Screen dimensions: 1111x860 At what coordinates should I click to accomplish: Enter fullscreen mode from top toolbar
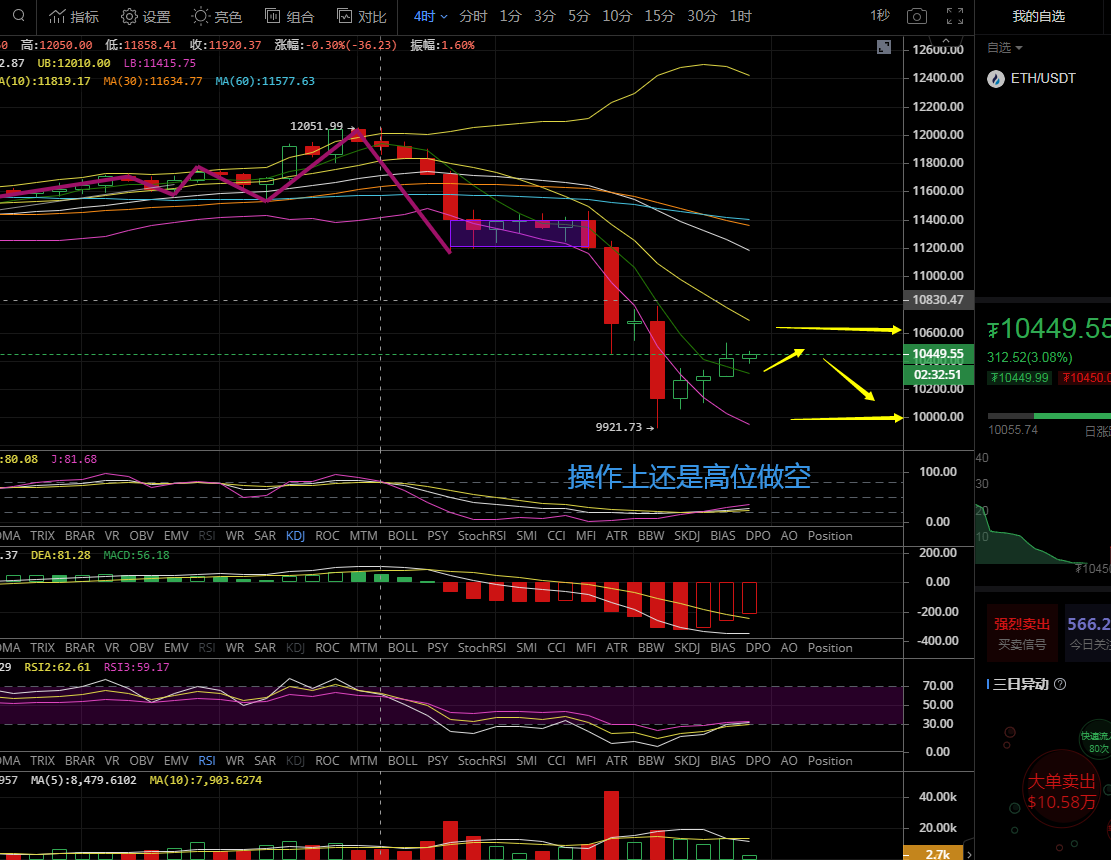tap(955, 16)
